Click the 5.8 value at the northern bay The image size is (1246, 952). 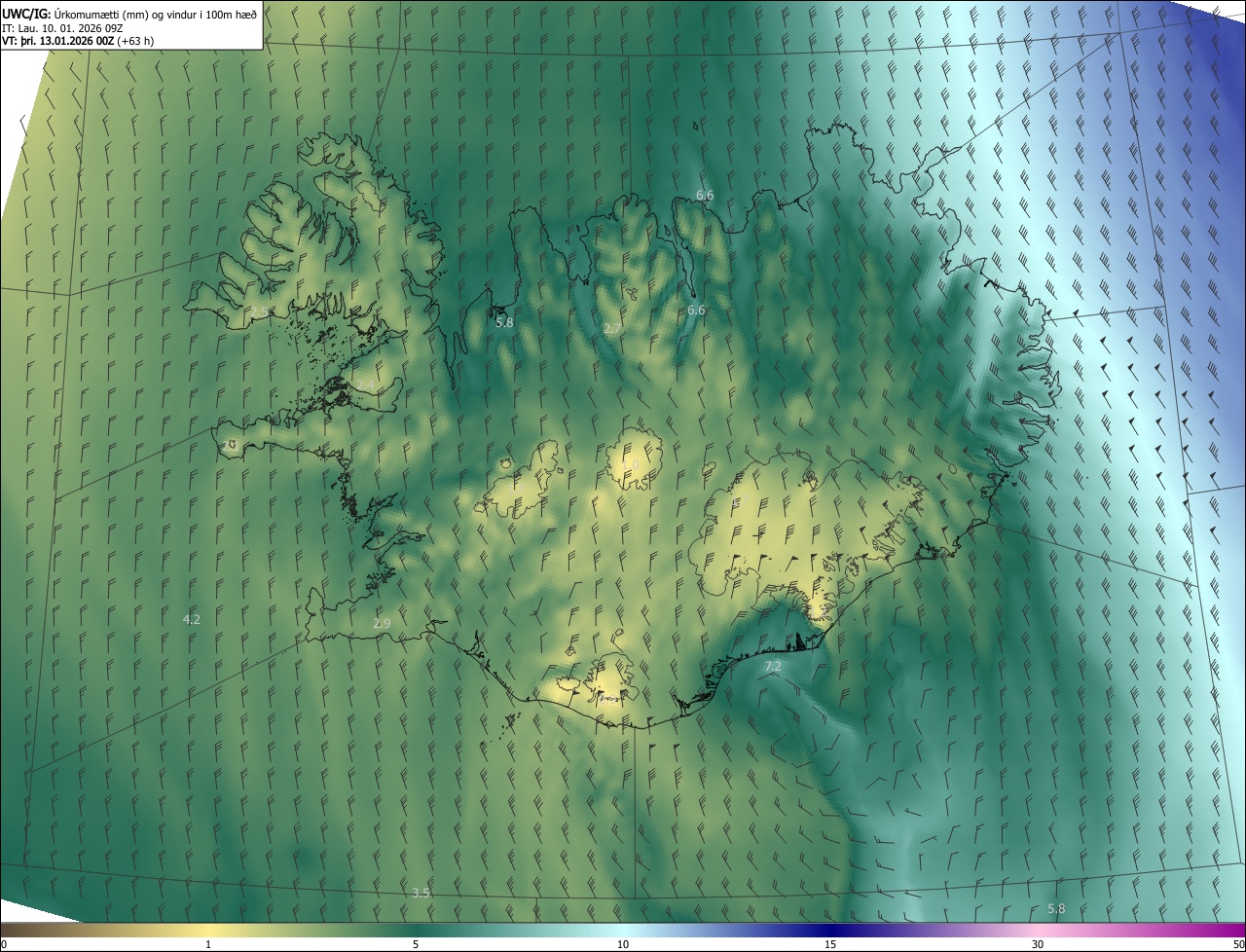pyautogui.click(x=504, y=322)
